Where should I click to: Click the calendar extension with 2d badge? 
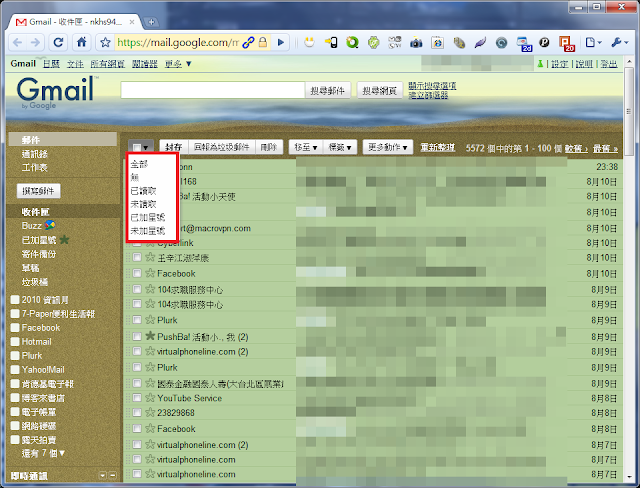coord(524,43)
